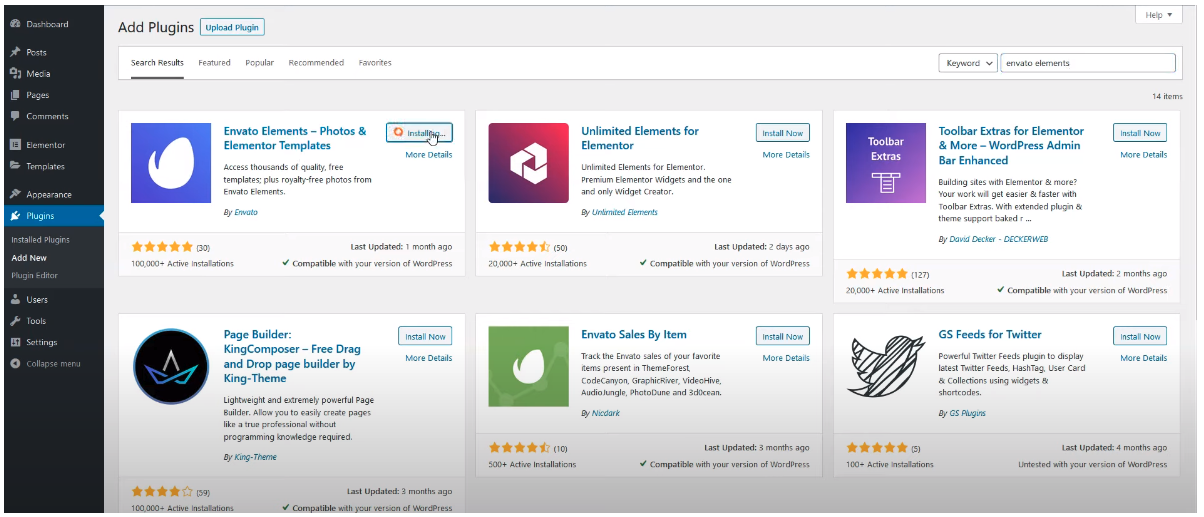Open More Details for Toolbar Extras
Image resolution: width=1204 pixels, height=517 pixels.
coord(1144,155)
